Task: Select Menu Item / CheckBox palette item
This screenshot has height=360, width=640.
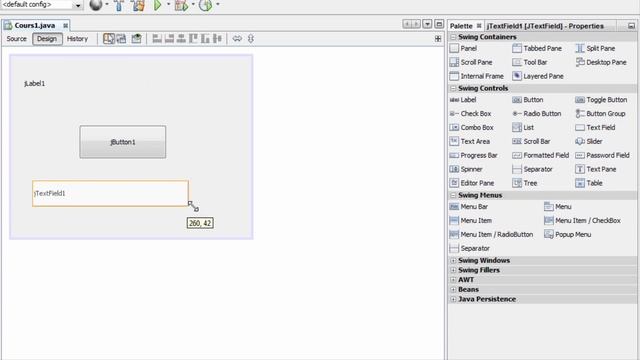Action: click(582, 220)
